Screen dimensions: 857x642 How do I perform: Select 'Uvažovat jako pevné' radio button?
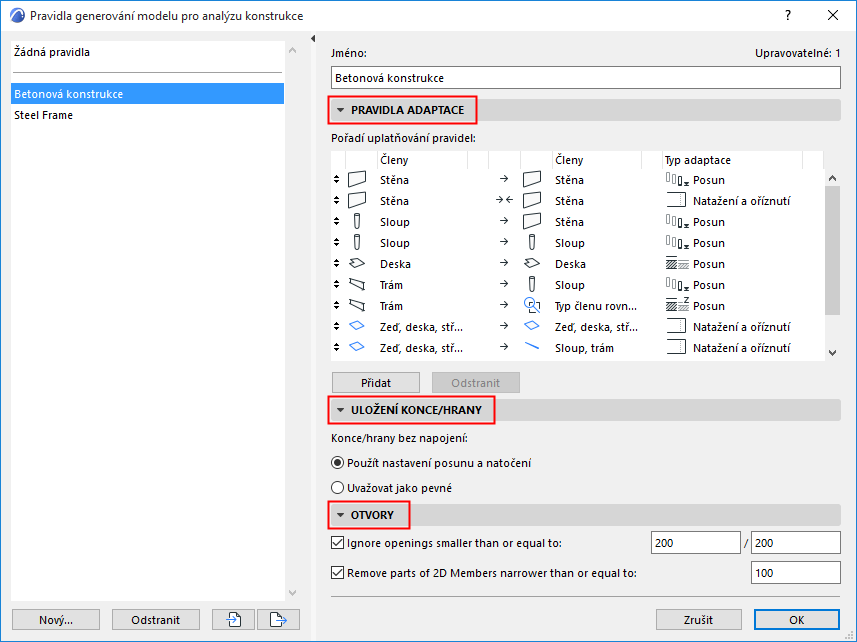(338, 488)
